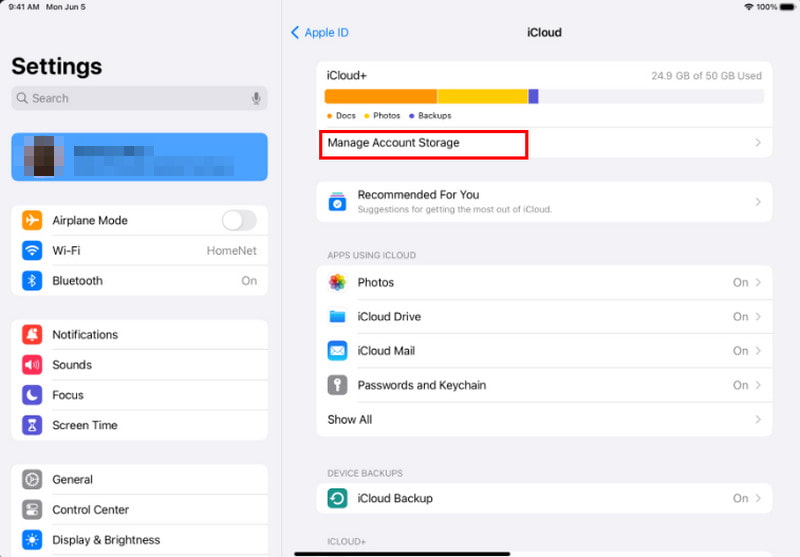The height and width of the screenshot is (557, 800).
Task: Select Sounds in the sidebar
Action: pos(139,365)
